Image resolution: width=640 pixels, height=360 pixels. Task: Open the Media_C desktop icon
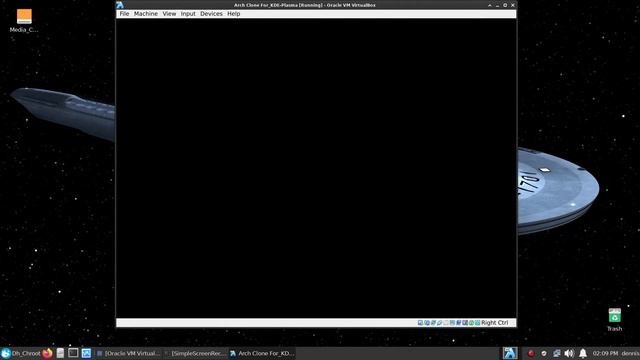click(24, 21)
